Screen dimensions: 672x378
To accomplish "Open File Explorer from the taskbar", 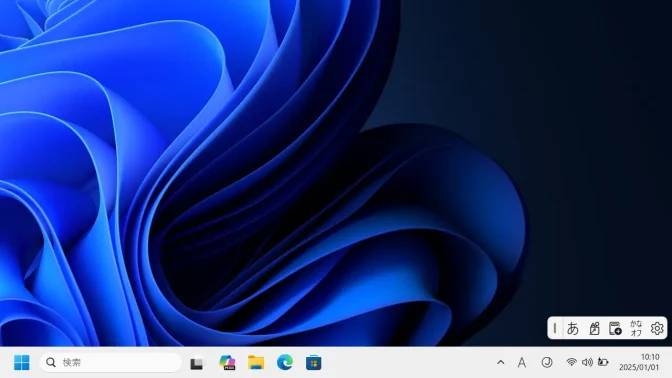I will point(256,363).
